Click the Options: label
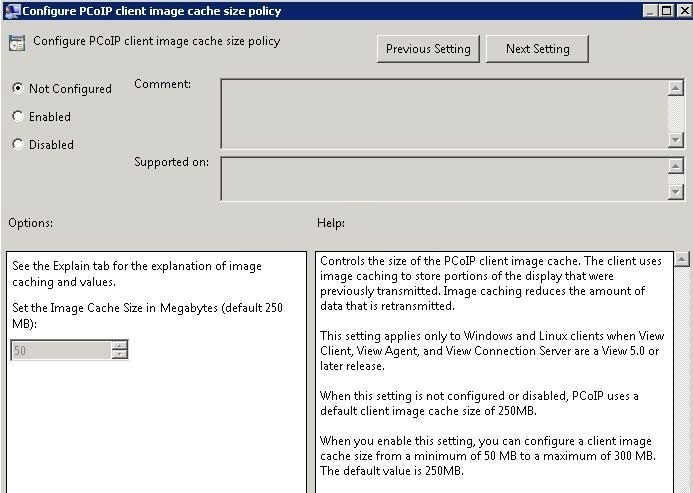The image size is (693, 493). [x=30, y=223]
